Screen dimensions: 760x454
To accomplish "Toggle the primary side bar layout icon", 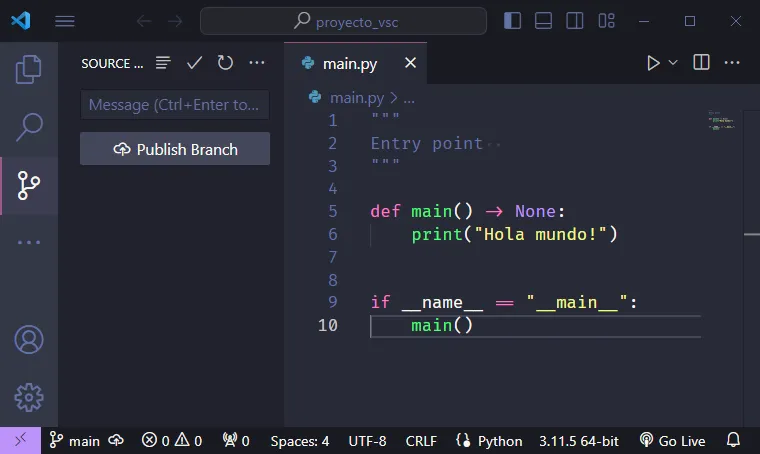I will 513,21.
